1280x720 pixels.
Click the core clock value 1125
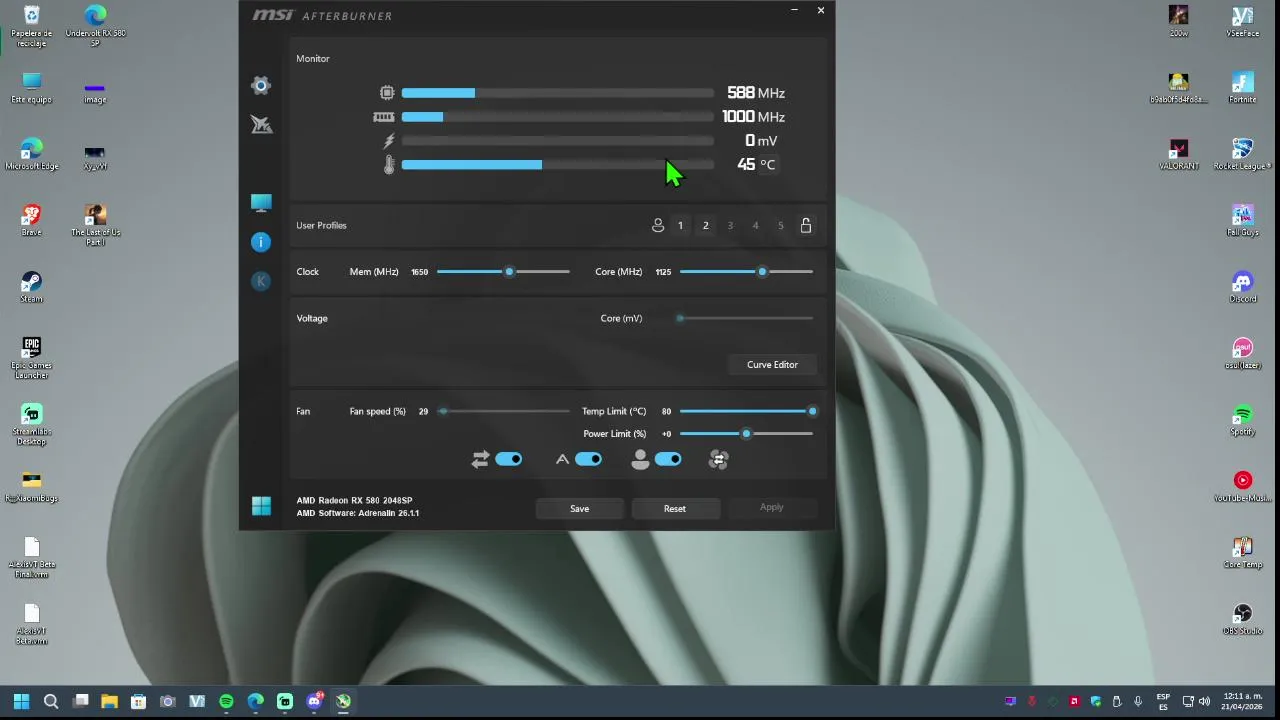663,272
